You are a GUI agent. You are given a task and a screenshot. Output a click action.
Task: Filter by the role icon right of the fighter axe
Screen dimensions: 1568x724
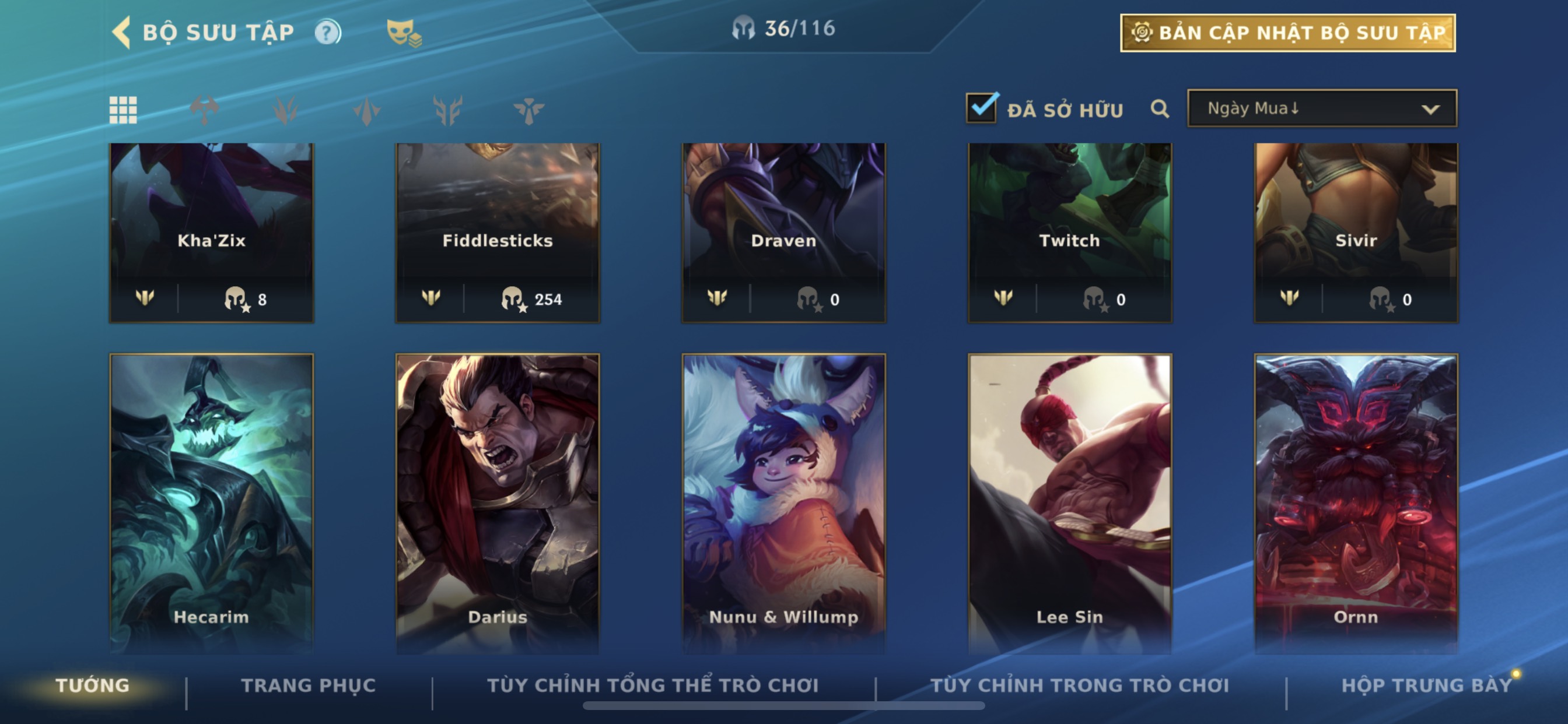click(x=285, y=110)
